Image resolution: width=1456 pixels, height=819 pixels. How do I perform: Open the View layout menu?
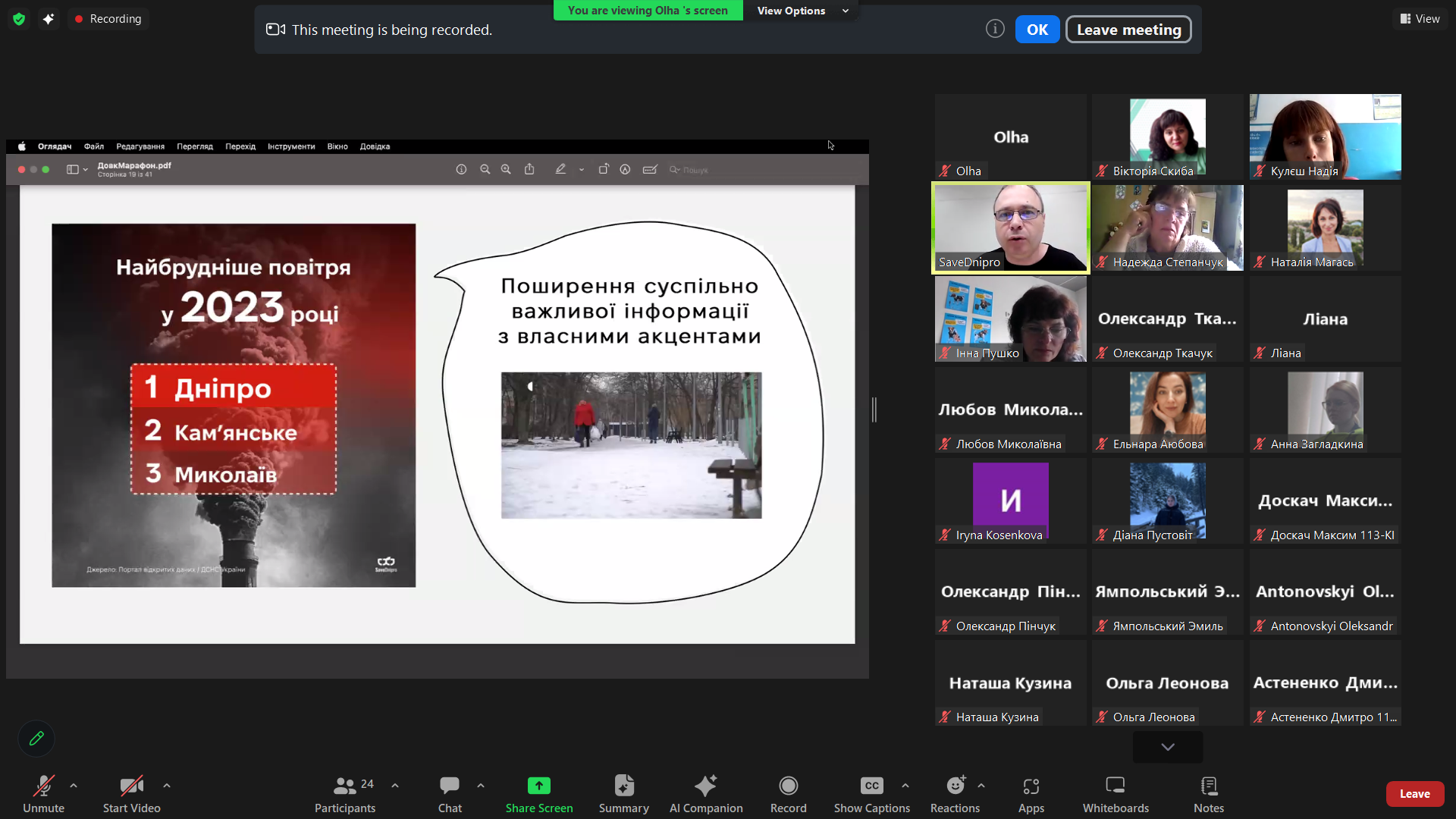(x=1420, y=18)
